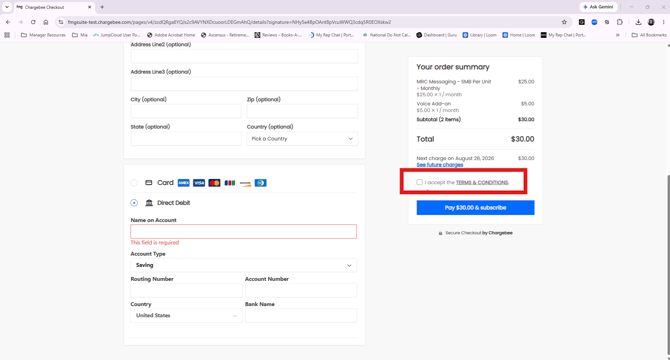Open the apps grid in bookmarks bar

(7, 35)
